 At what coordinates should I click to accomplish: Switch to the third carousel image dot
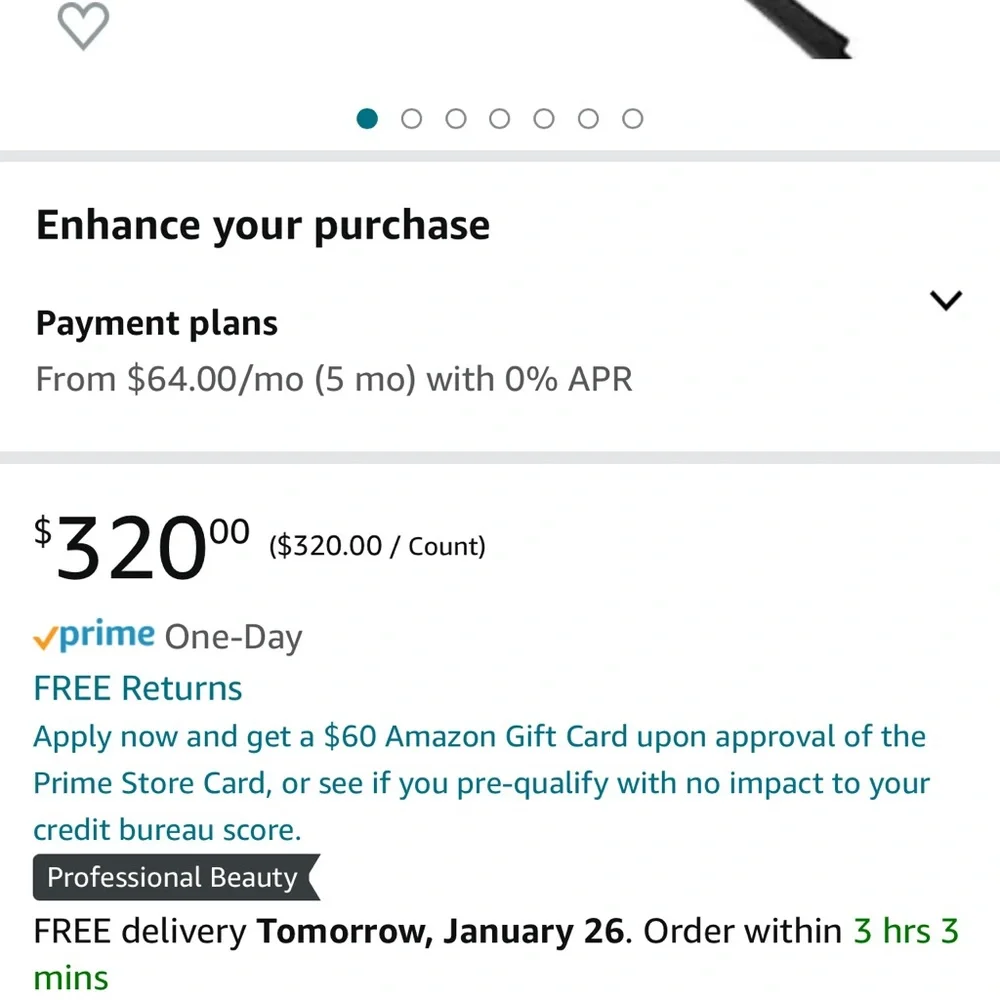click(456, 119)
